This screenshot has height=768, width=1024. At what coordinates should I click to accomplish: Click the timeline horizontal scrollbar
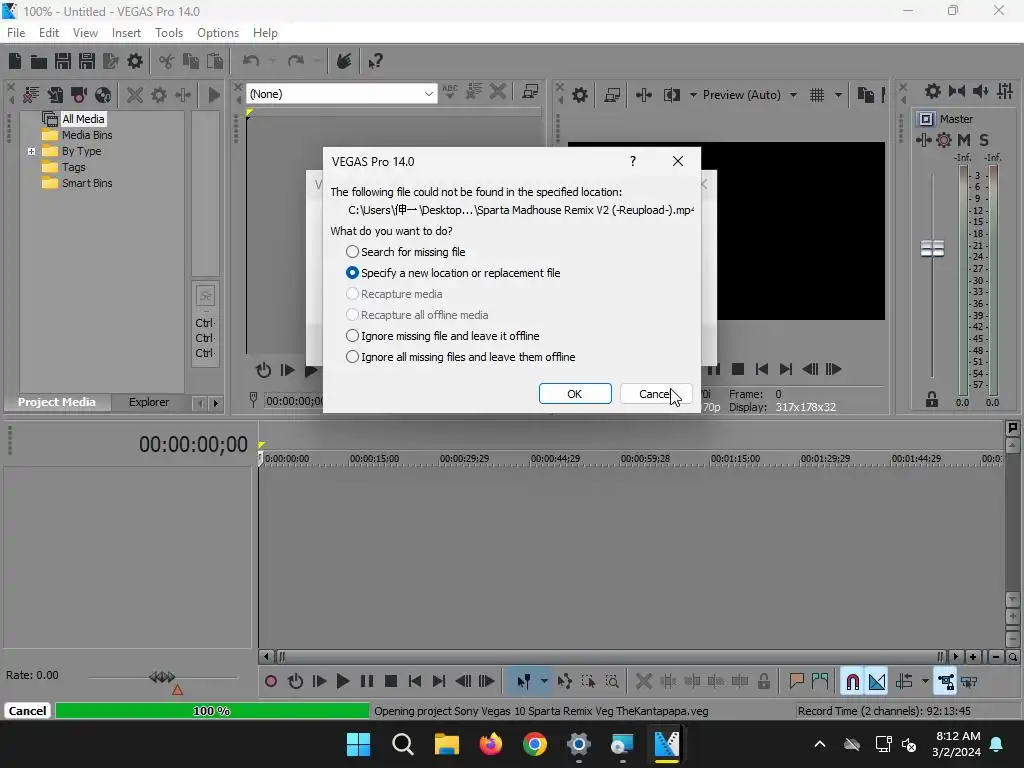[609, 657]
